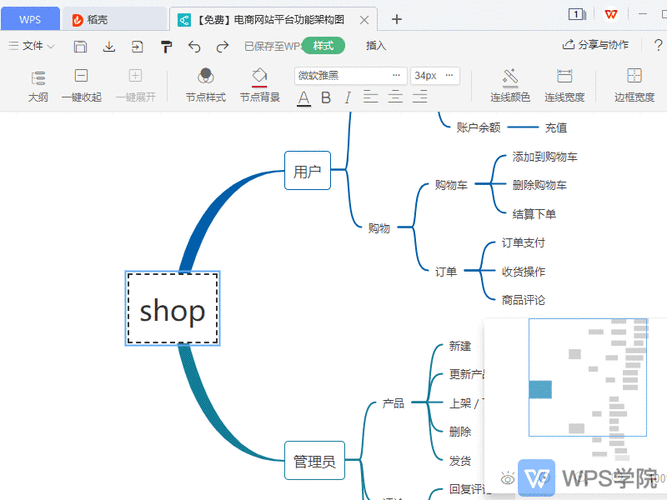Select the 账户余额 node

478,127
